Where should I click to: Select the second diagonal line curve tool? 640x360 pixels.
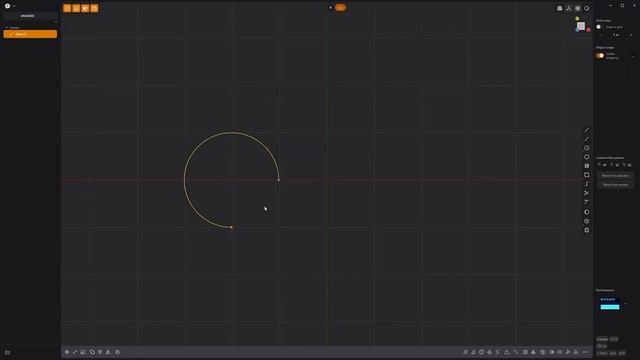pyautogui.click(x=587, y=139)
